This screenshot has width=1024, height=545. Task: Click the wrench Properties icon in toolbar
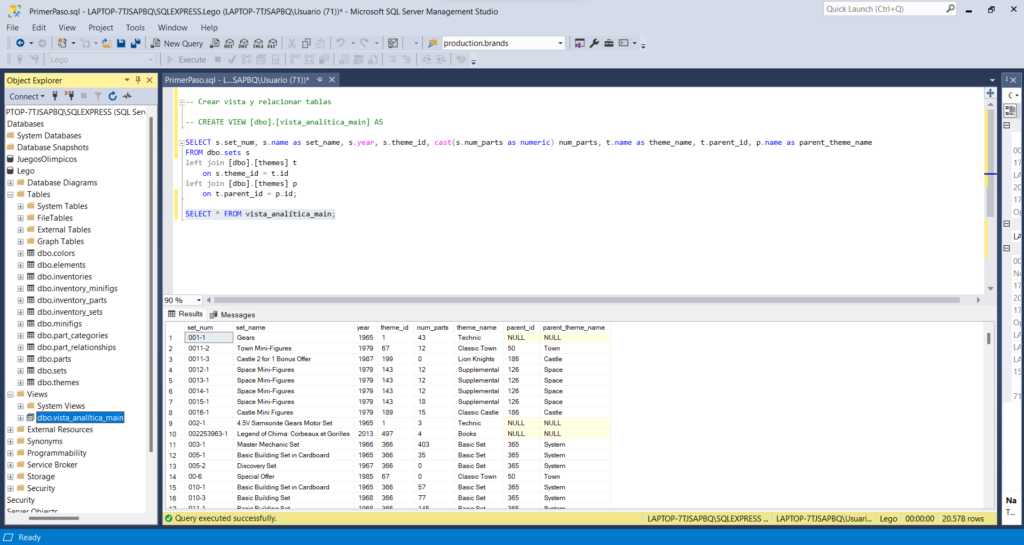(594, 44)
